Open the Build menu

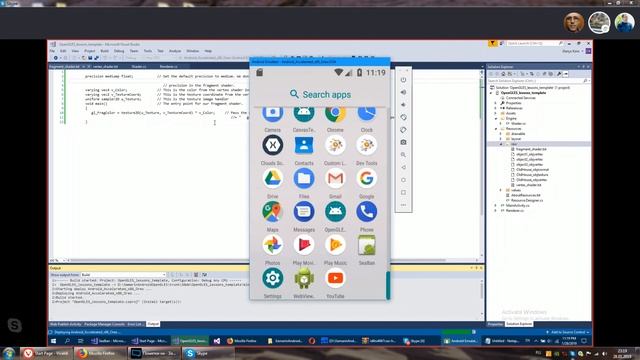pos(104,51)
